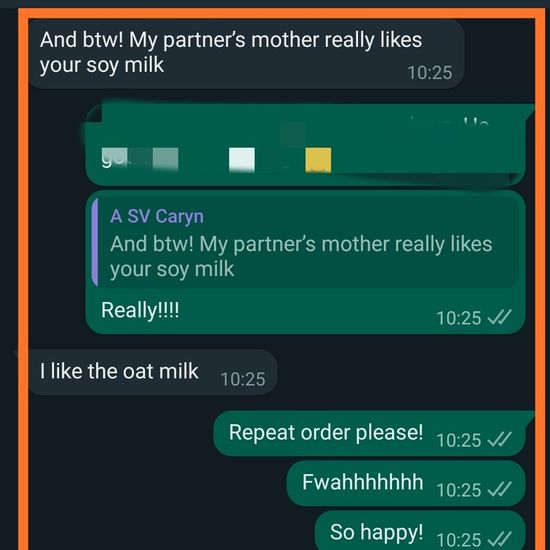Image resolution: width=550 pixels, height=550 pixels.
Task: Click the purple quote bar beside A SV Caryn
Action: pyautogui.click(x=95, y=243)
